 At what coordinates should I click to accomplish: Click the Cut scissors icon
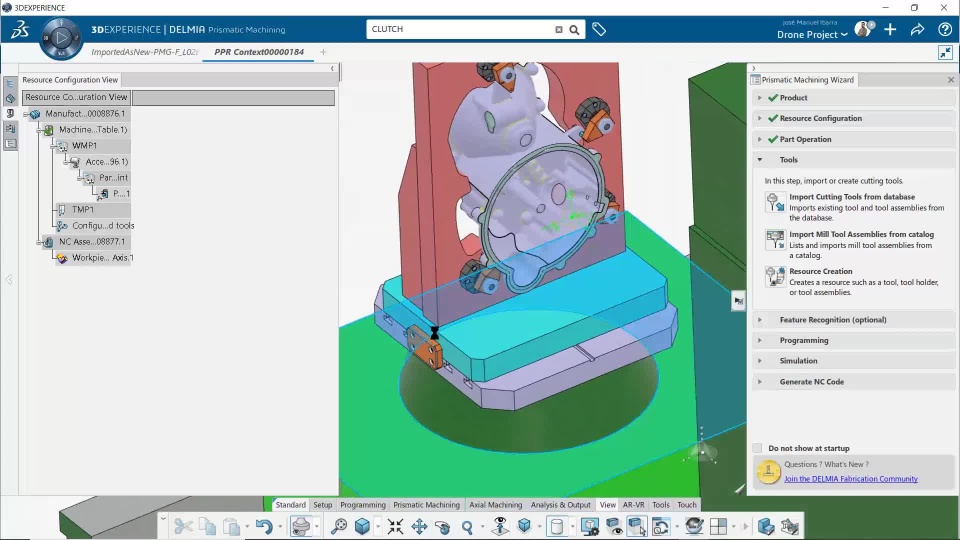pos(182,527)
